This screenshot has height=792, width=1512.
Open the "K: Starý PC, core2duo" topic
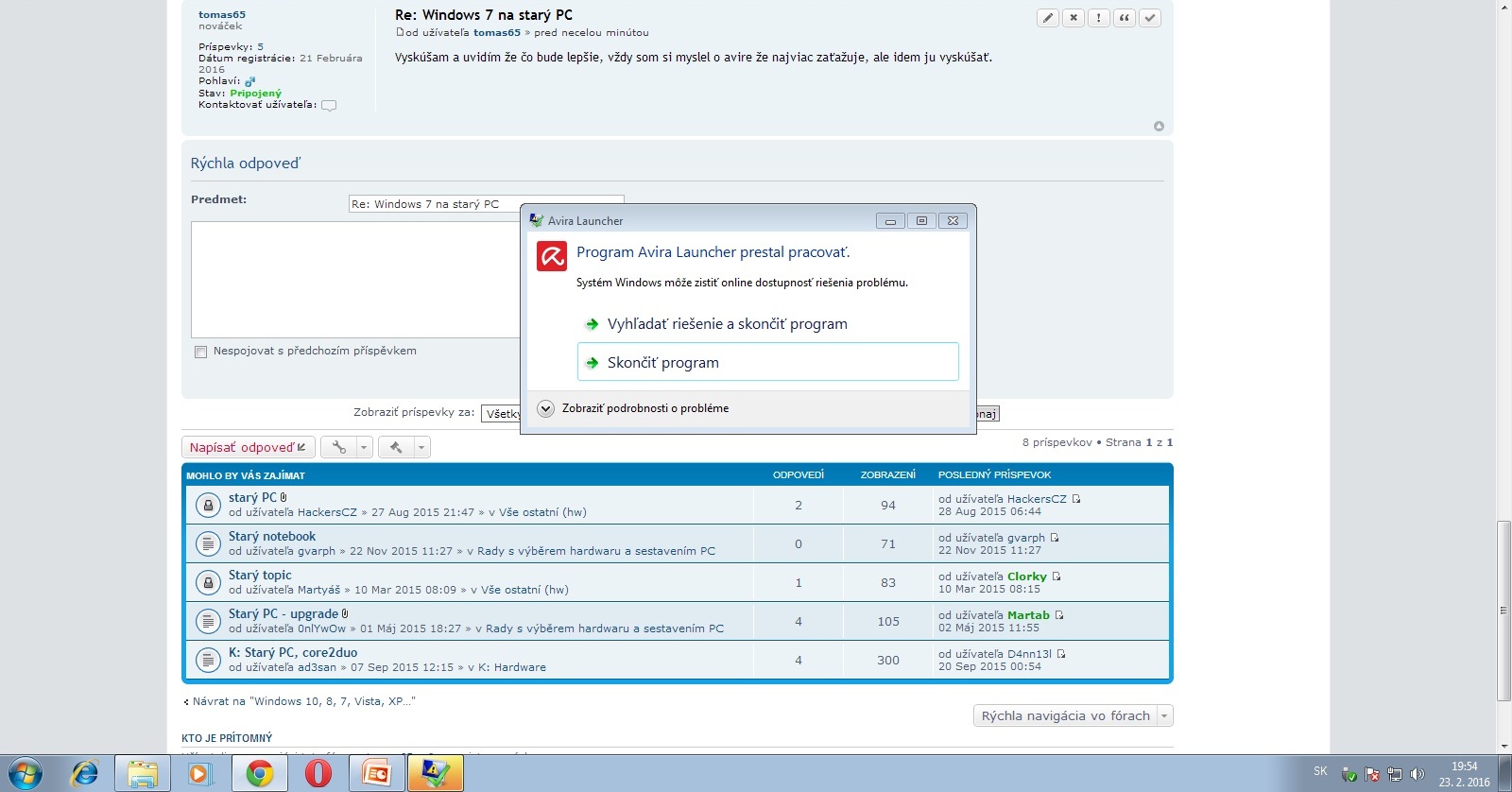click(x=293, y=652)
